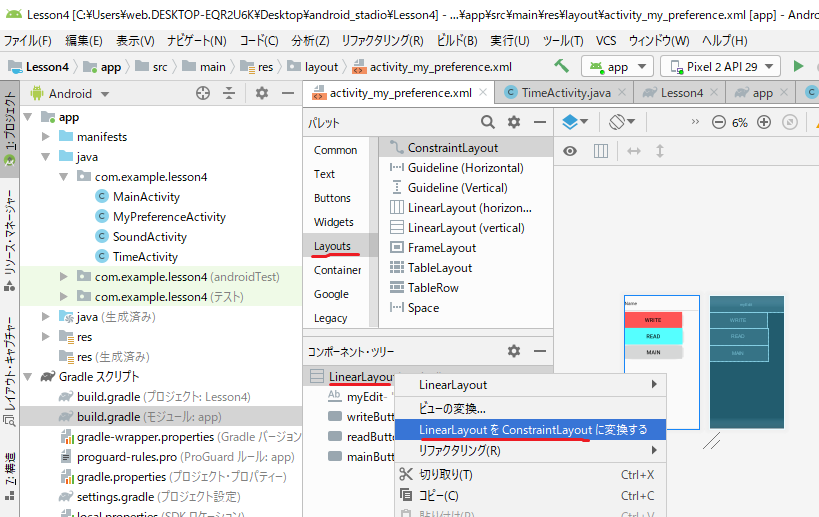Open the 1: プロジェクト side tool window
The width and height of the screenshot is (819, 517).
coord(9,127)
